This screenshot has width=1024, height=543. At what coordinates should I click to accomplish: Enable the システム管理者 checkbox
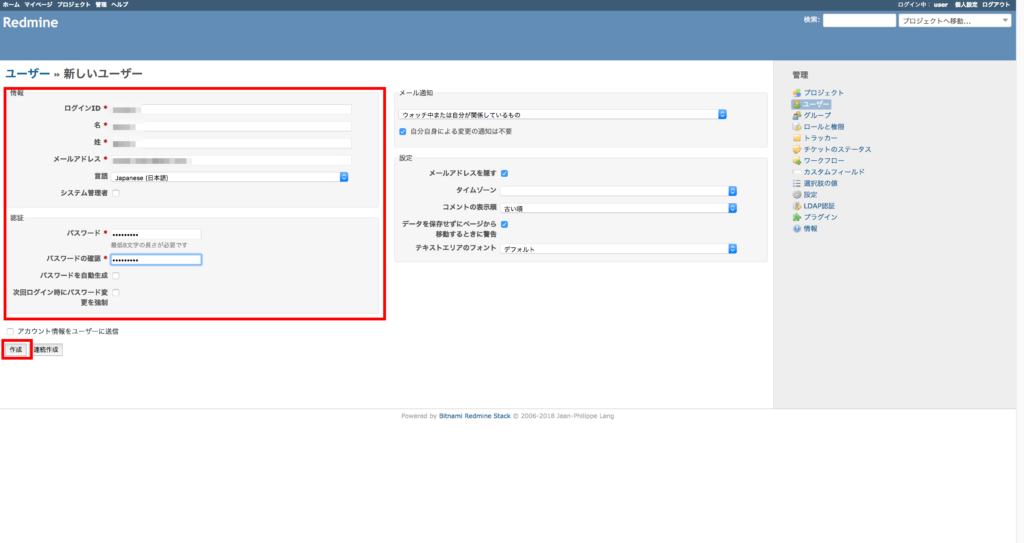pyautogui.click(x=116, y=193)
